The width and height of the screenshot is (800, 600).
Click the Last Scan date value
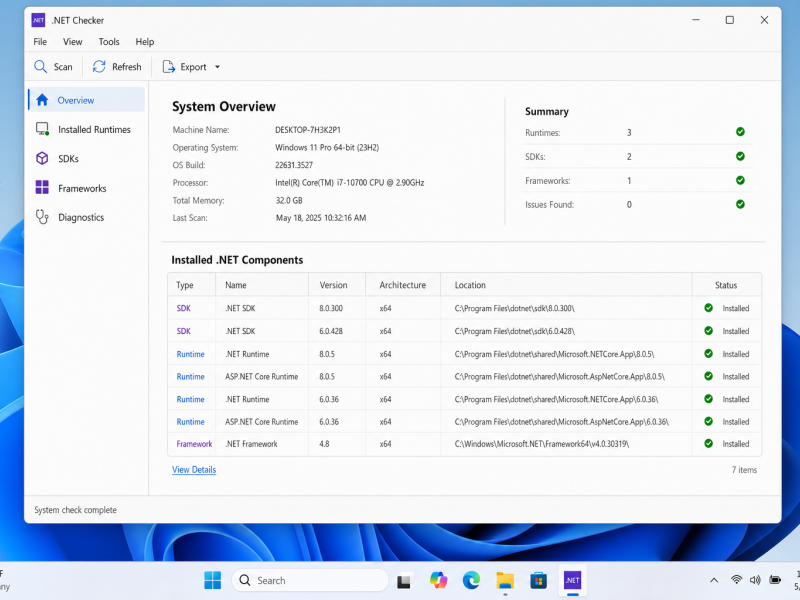321,218
